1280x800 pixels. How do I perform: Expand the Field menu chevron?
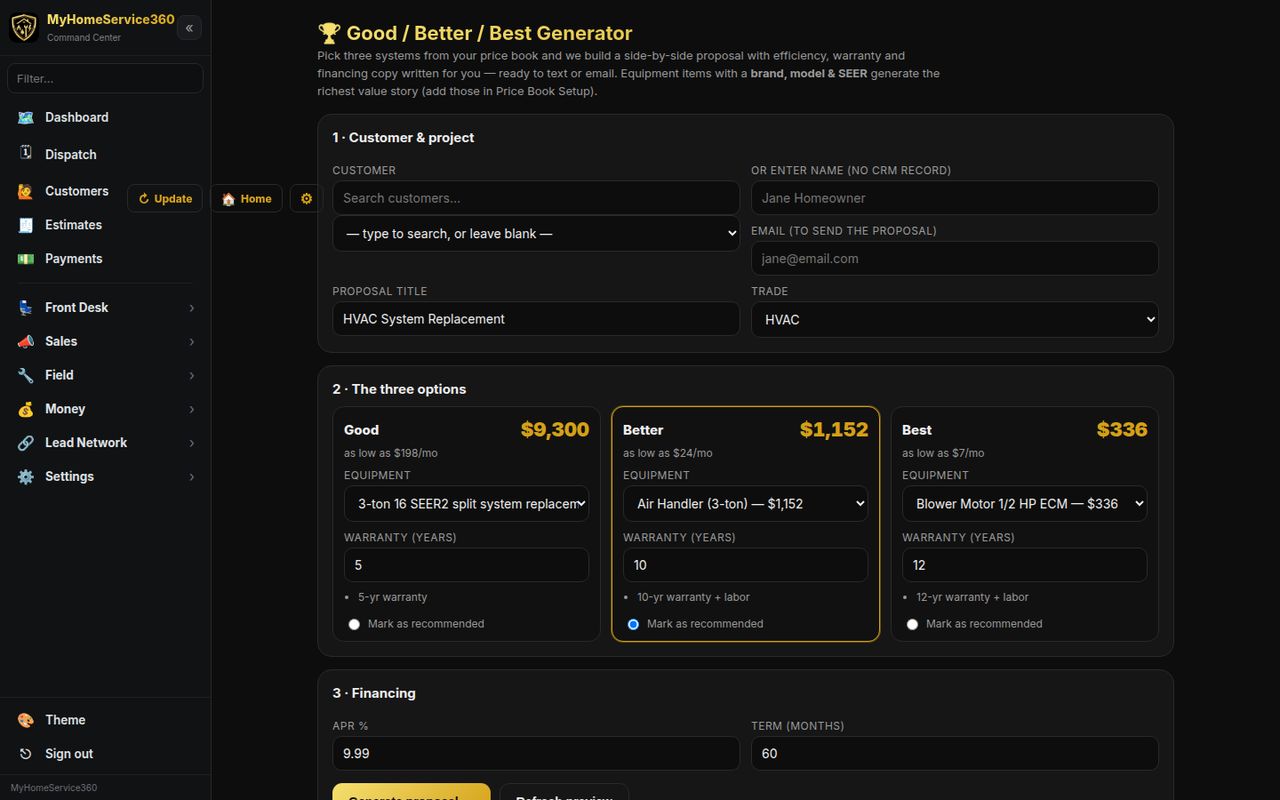click(x=192, y=376)
